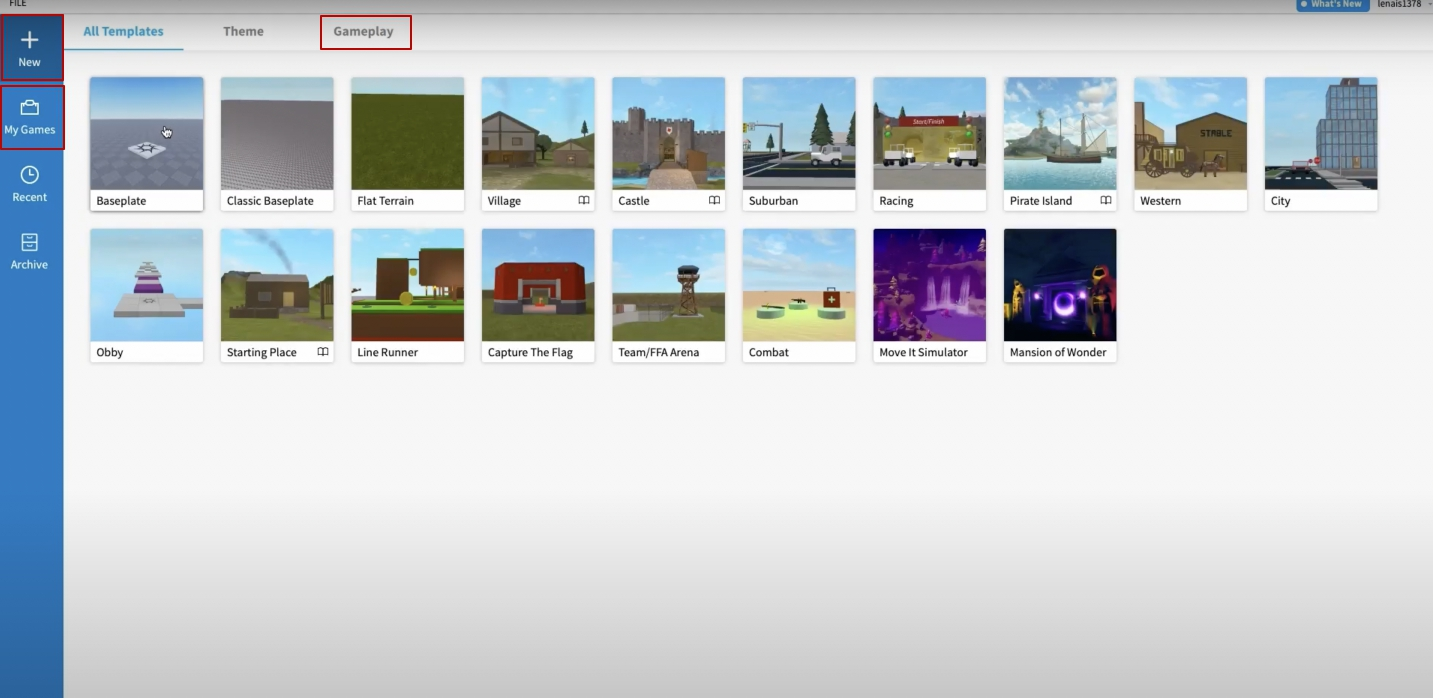Screen dimensions: 1433x698
Task: Click the What's New button
Action: (1331, 4)
